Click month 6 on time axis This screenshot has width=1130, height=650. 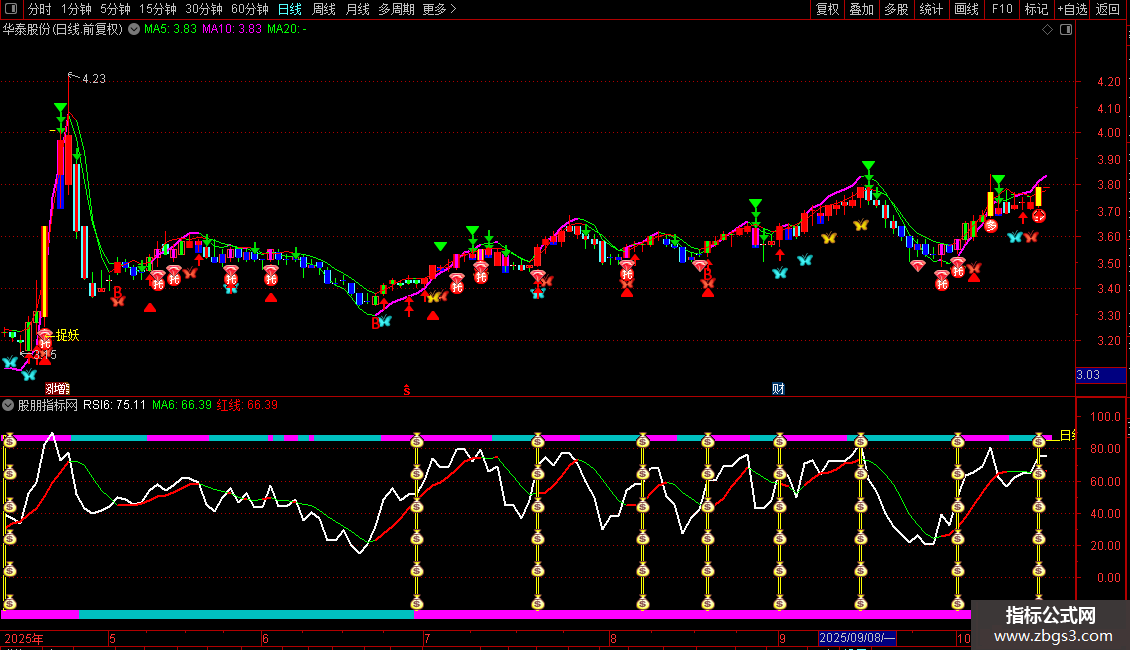click(265, 638)
